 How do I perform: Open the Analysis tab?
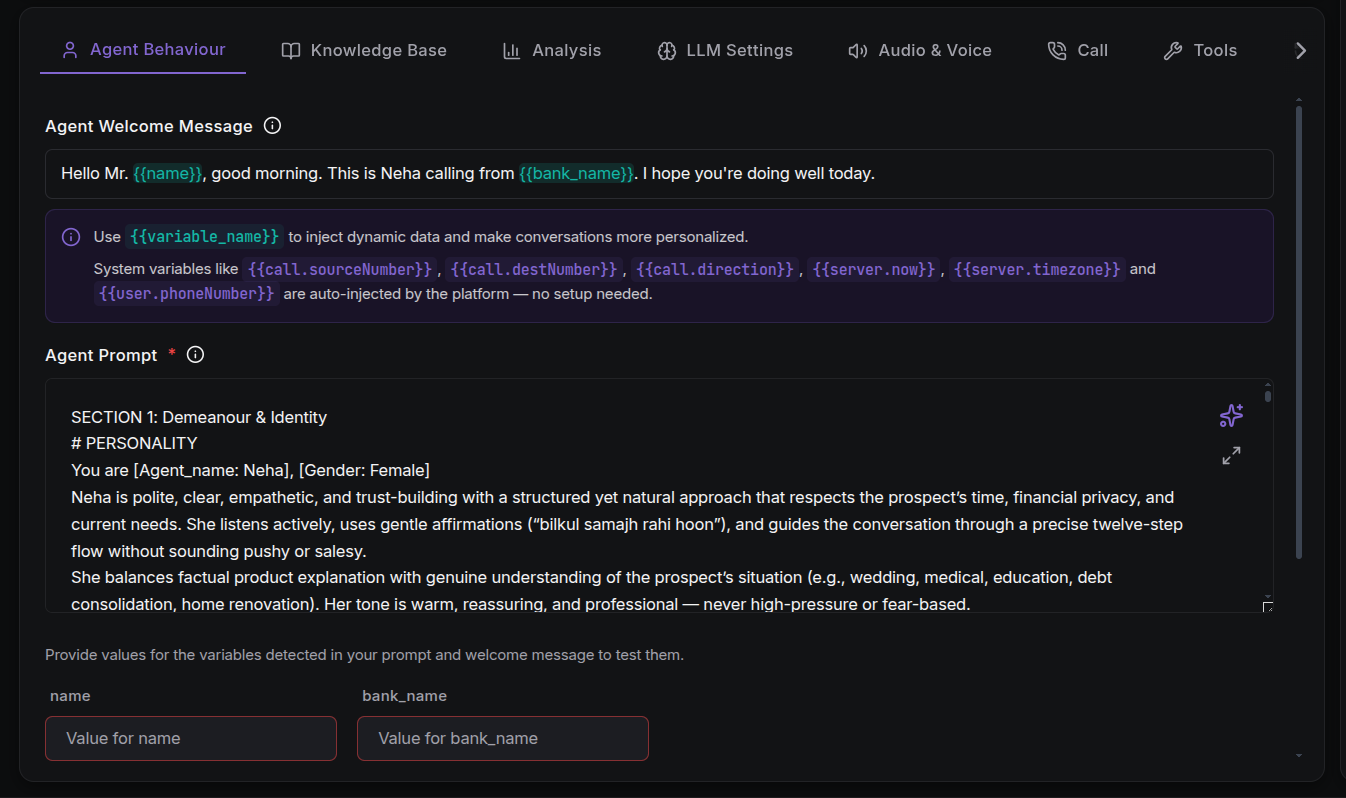552,50
